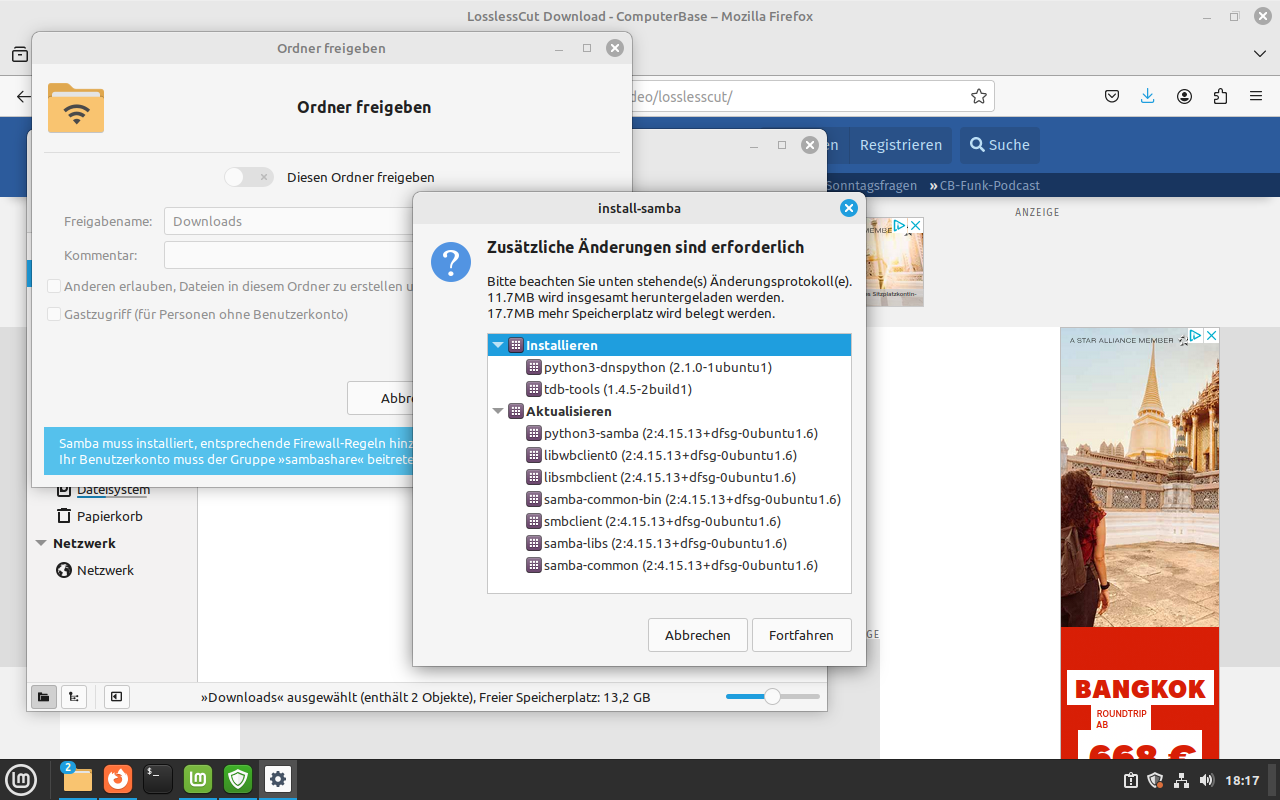Select the libwbclient0 package row
The height and width of the screenshot is (800, 1280).
669,455
